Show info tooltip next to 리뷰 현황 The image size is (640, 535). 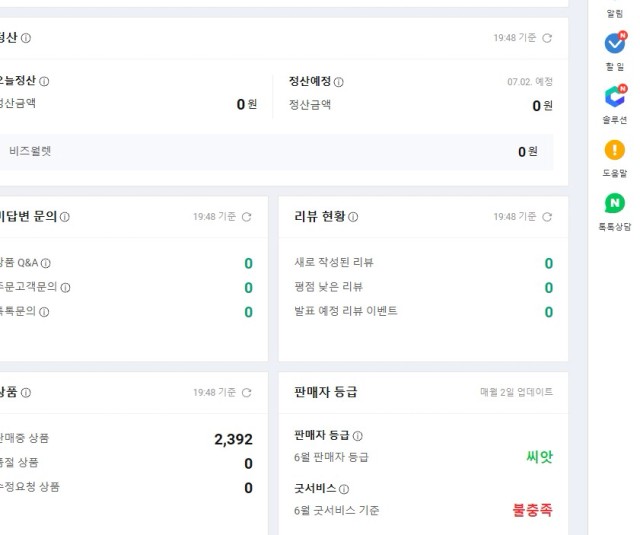[353, 217]
